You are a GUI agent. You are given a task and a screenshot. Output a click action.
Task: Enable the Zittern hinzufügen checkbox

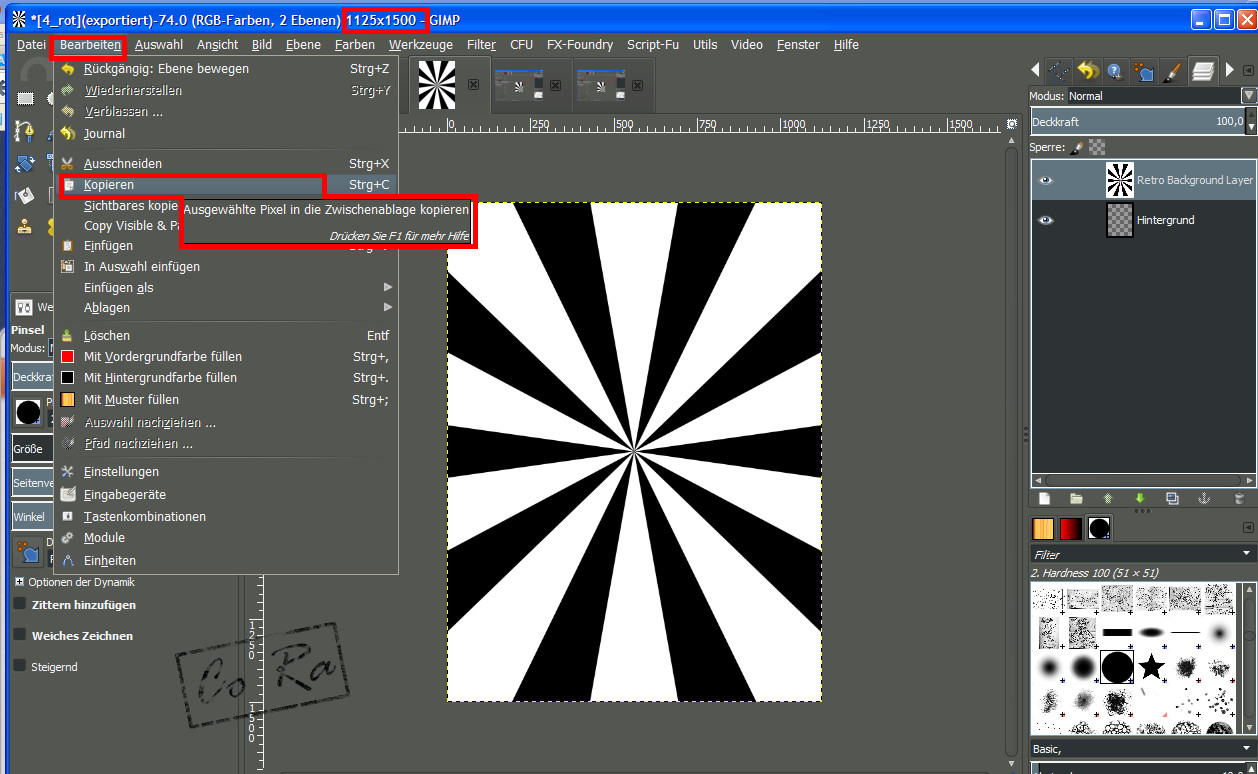coord(19,604)
